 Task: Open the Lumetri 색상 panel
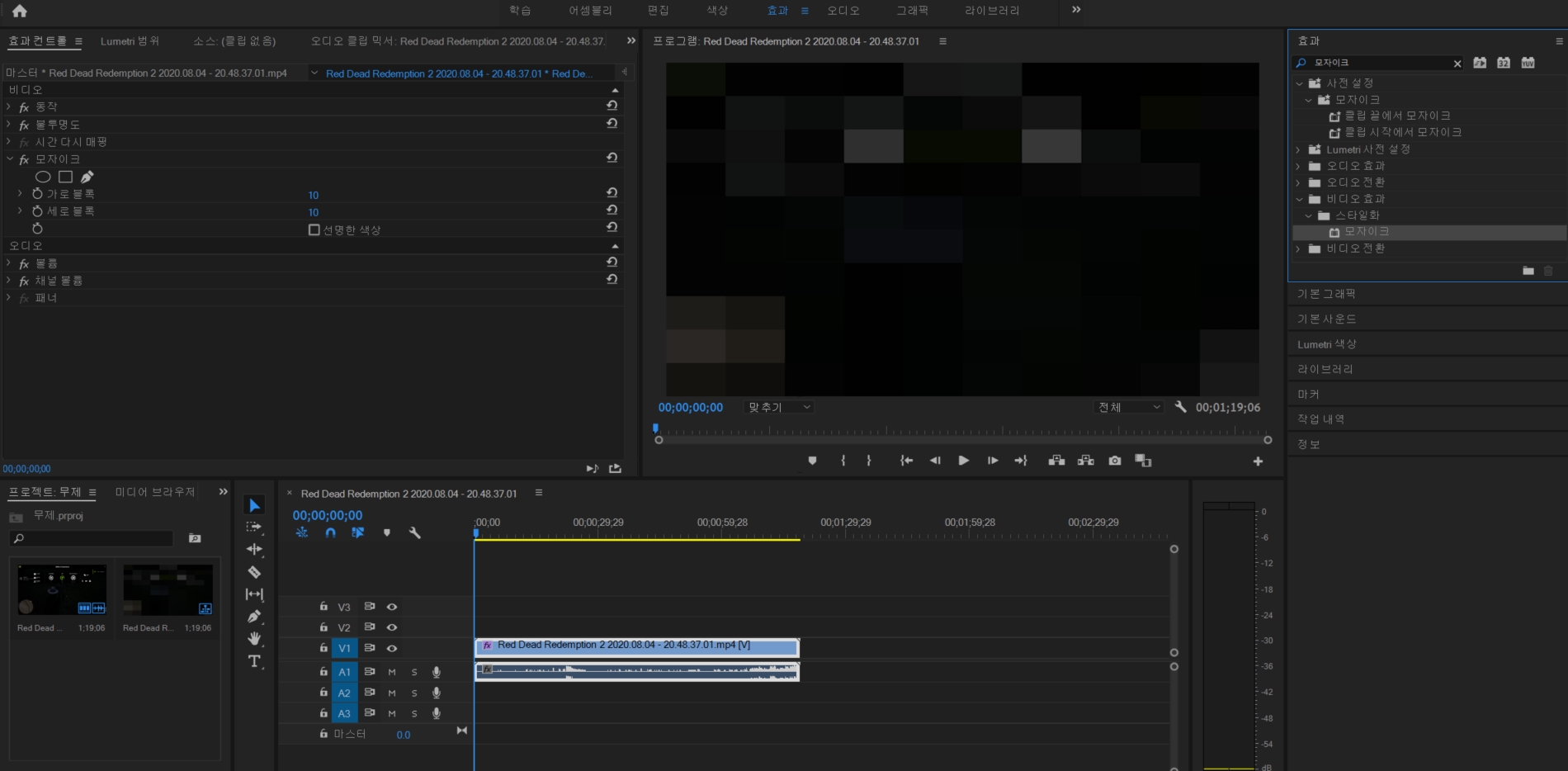1327,344
